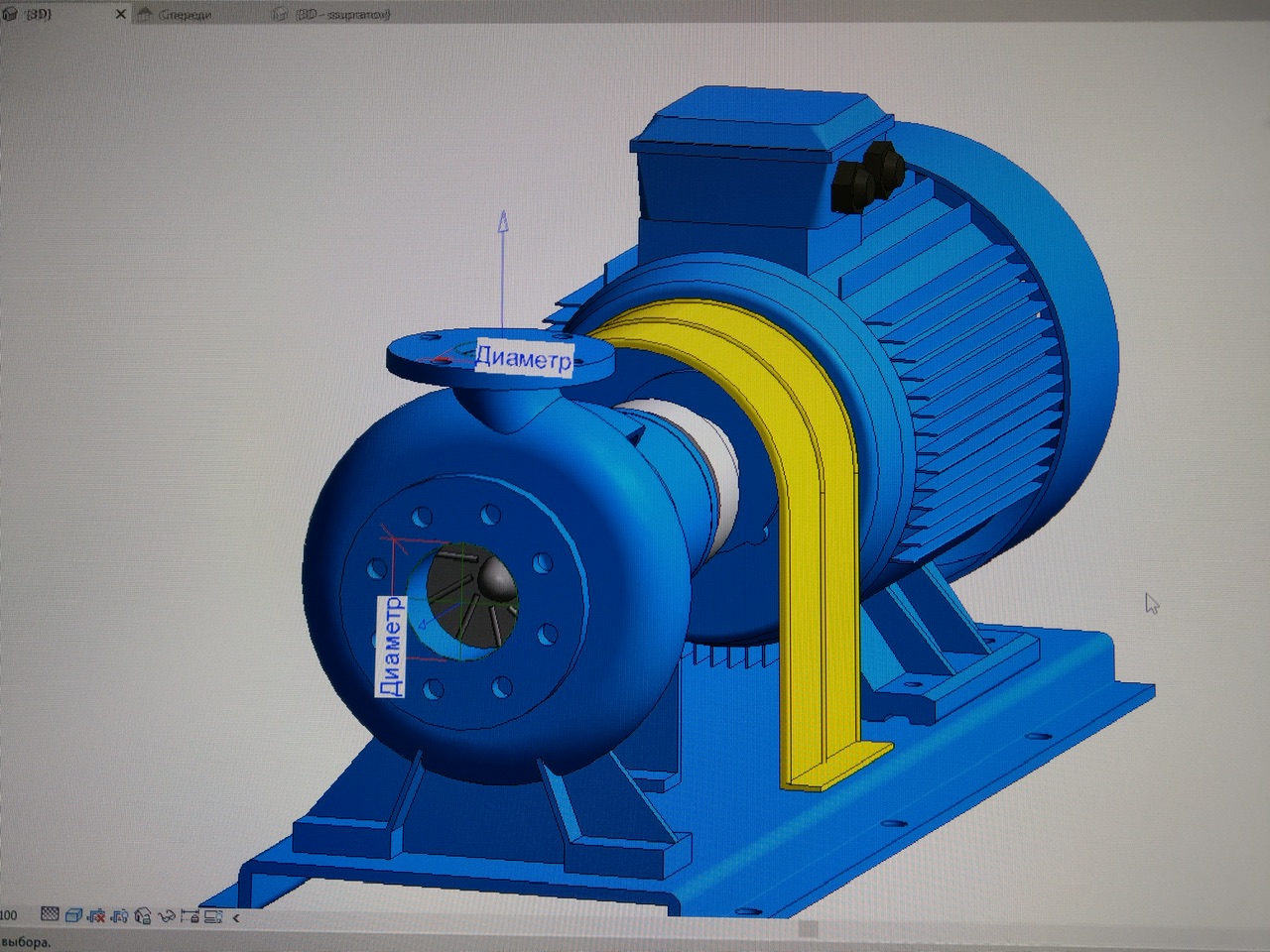Collapse the view control bar chevron

(x=236, y=918)
